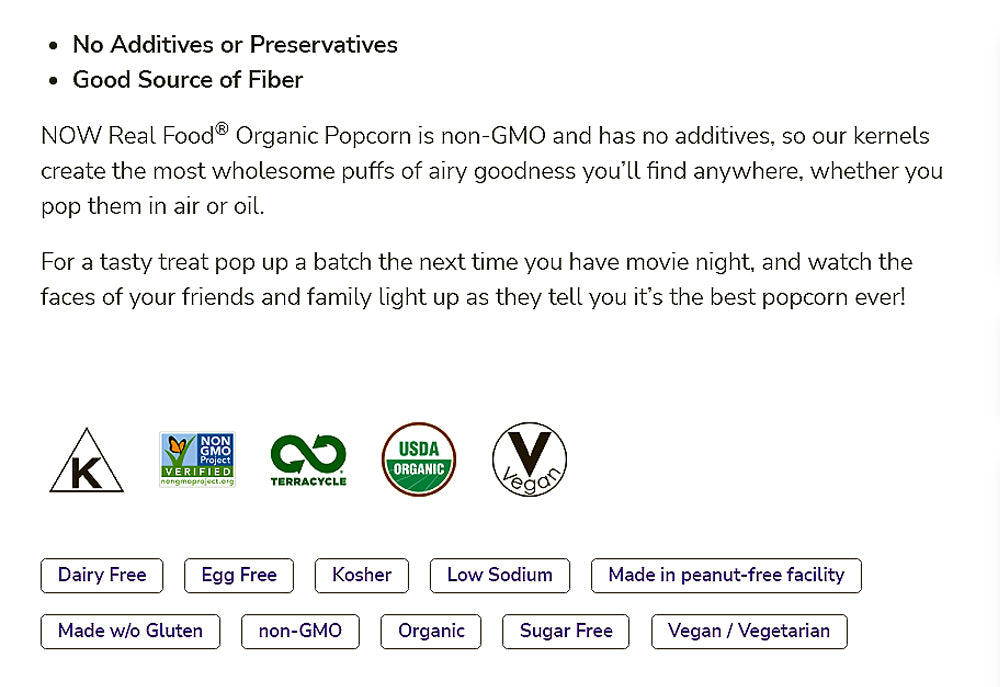
Task: Click the Kosher tag button
Action: [362, 575]
